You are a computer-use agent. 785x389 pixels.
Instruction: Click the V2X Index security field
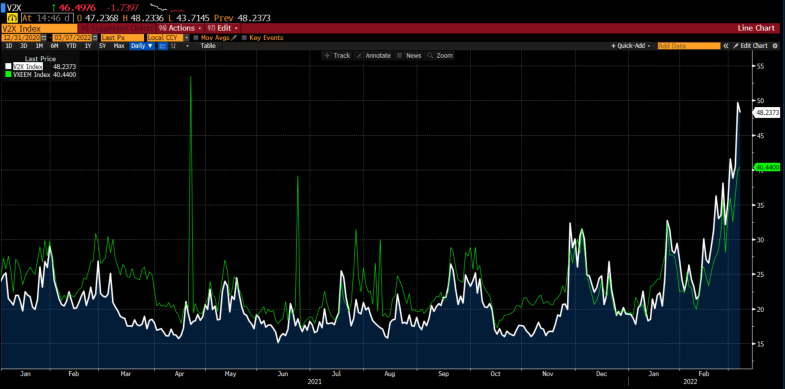(39, 29)
